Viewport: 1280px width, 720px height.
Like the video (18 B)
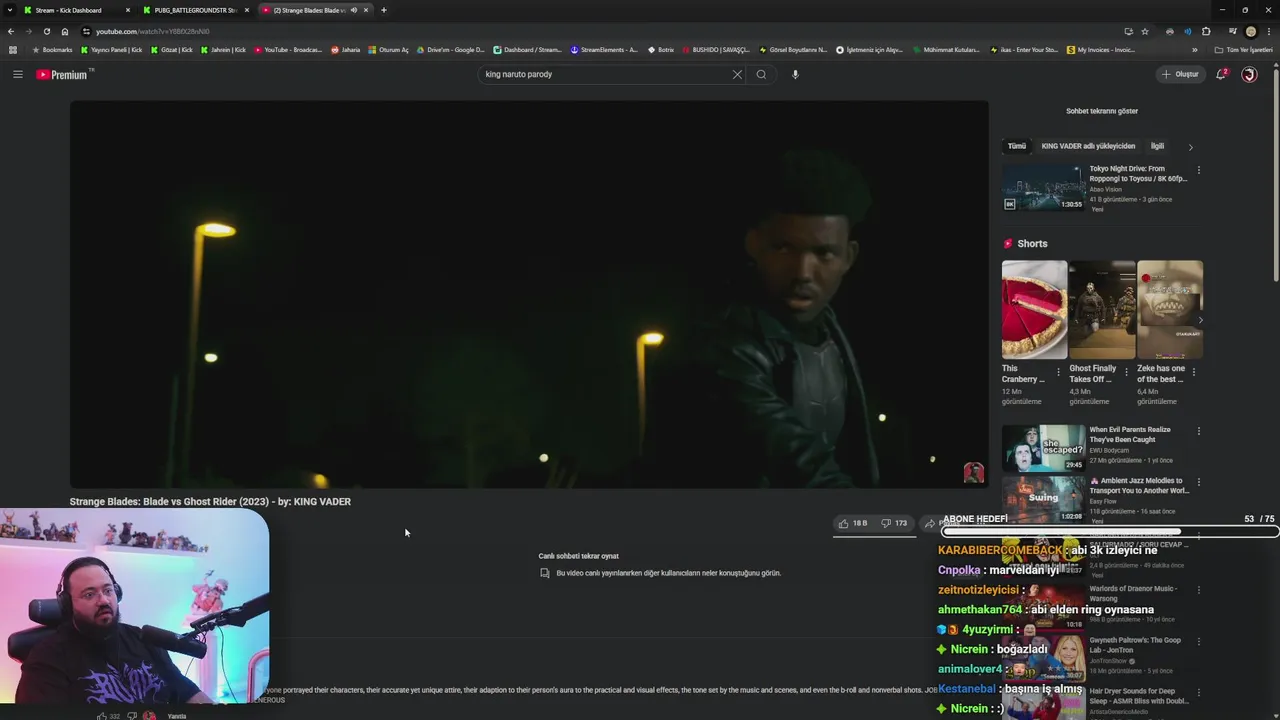click(x=852, y=523)
